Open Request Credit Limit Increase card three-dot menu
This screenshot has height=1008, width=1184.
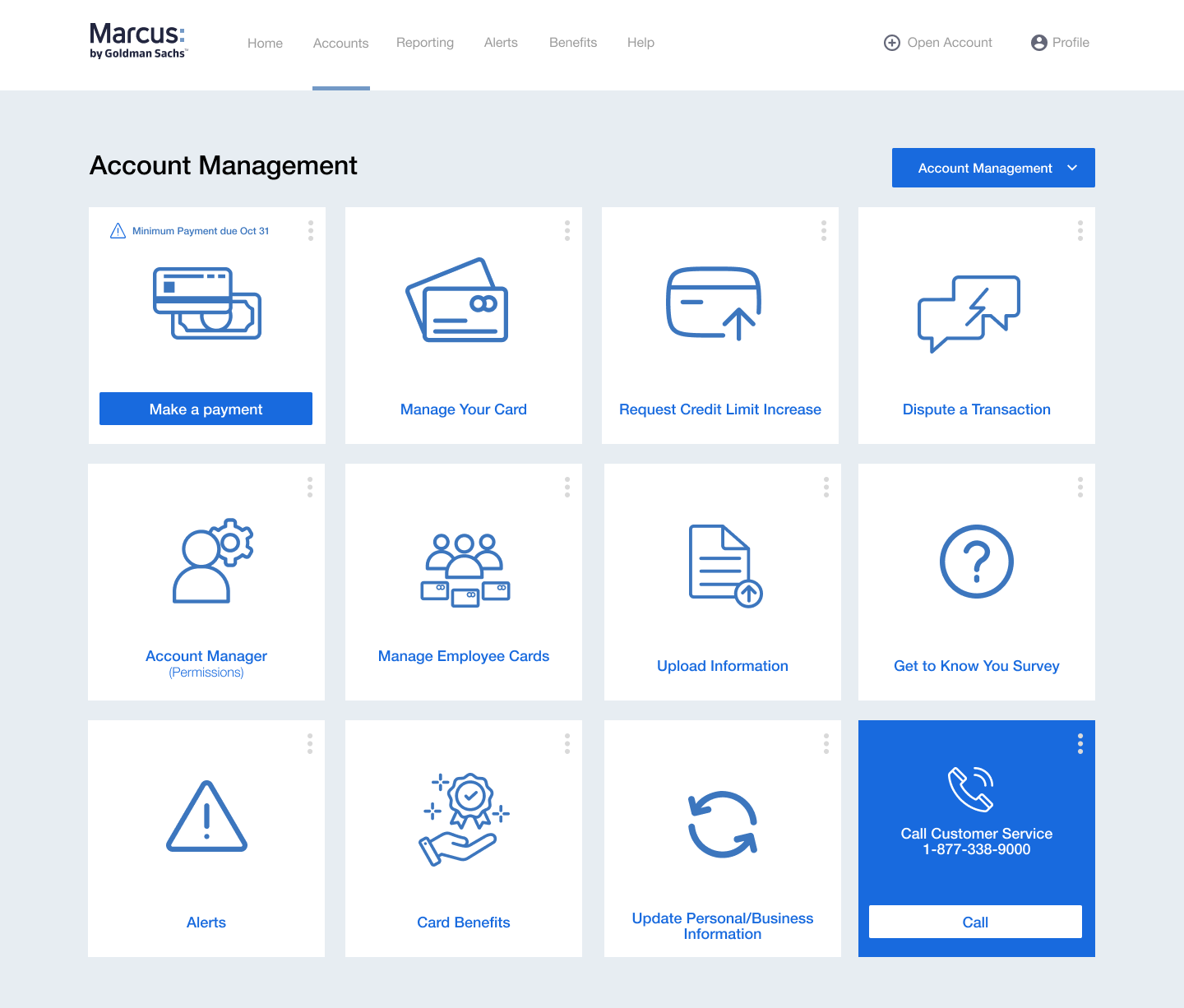[824, 231]
